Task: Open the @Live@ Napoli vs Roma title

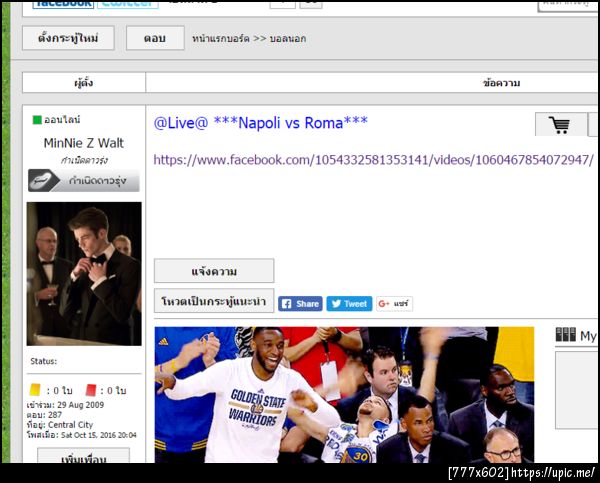Action: pyautogui.click(x=261, y=123)
